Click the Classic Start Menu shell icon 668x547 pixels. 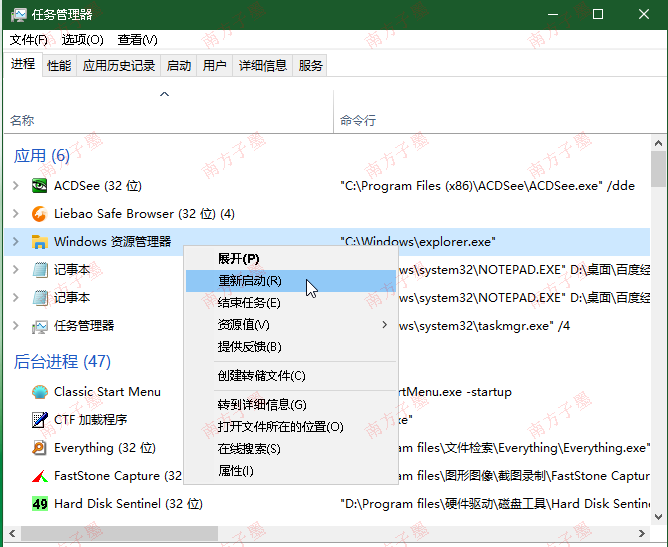click(40, 392)
